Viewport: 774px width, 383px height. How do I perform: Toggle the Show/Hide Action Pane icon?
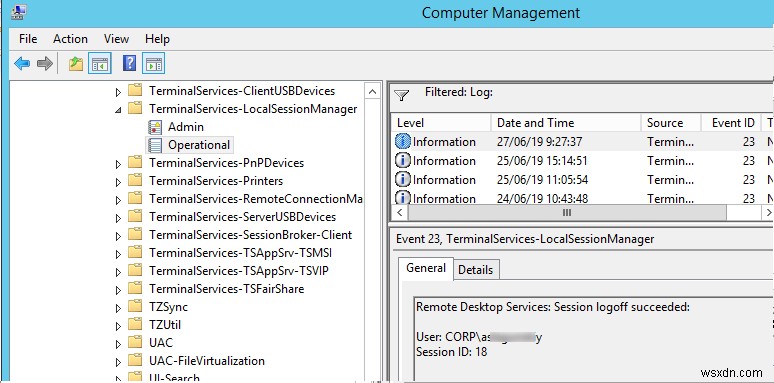tap(154, 64)
